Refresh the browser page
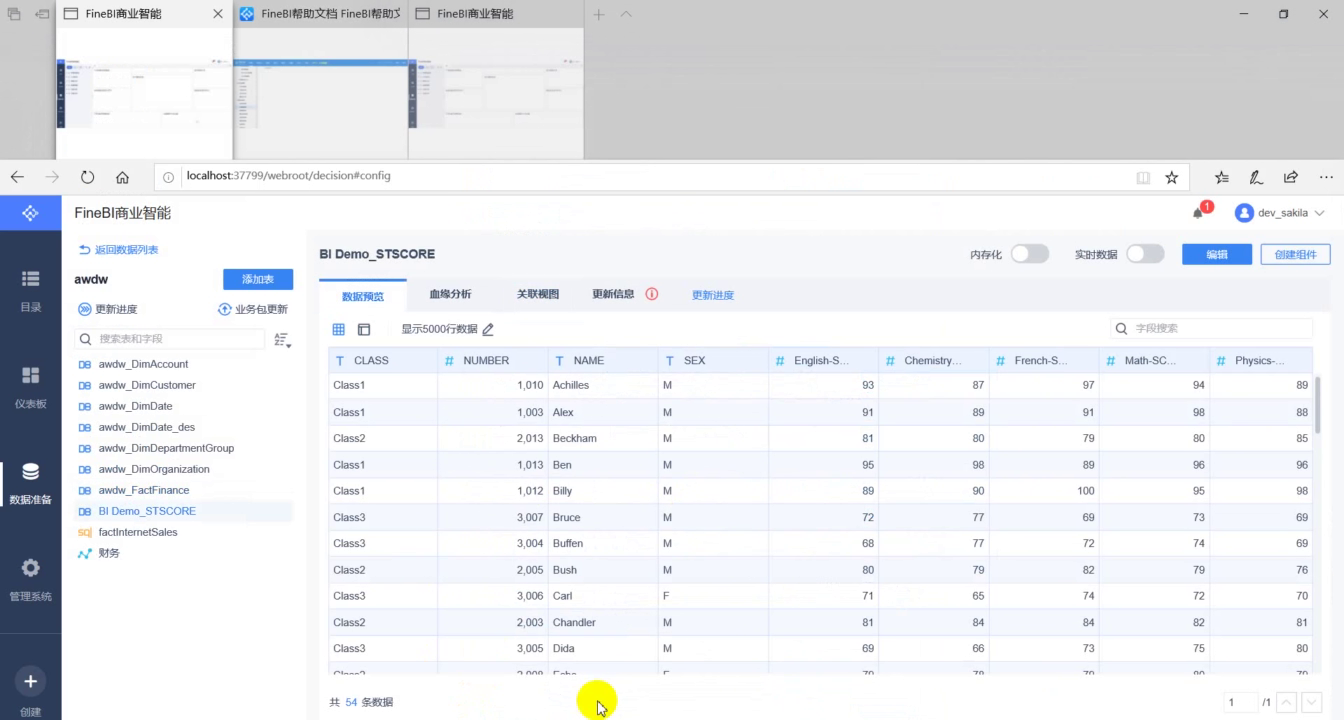Screen dimensions: 1344x720 (x=87, y=177)
